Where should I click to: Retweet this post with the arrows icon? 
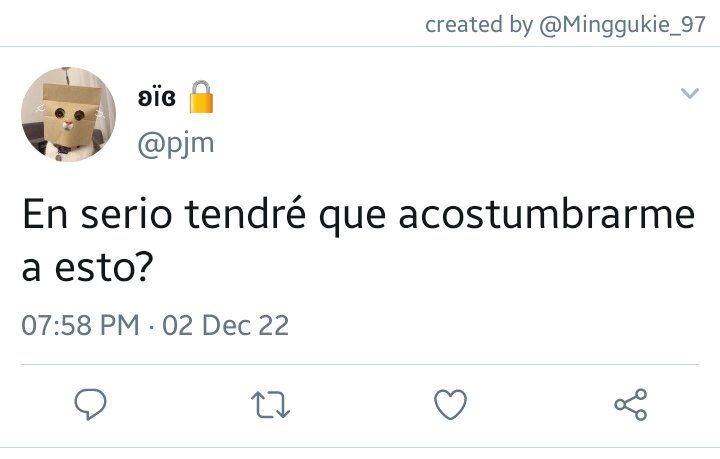click(270, 404)
